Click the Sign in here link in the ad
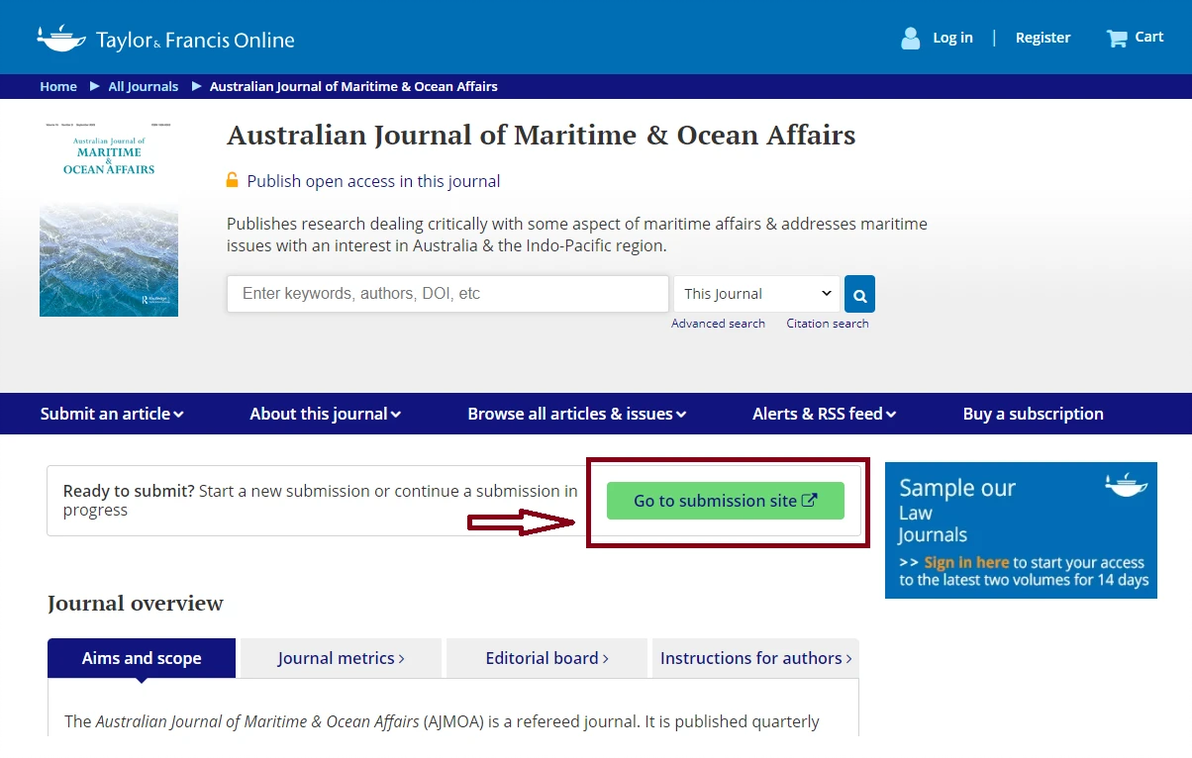1192x758 pixels. (966, 563)
